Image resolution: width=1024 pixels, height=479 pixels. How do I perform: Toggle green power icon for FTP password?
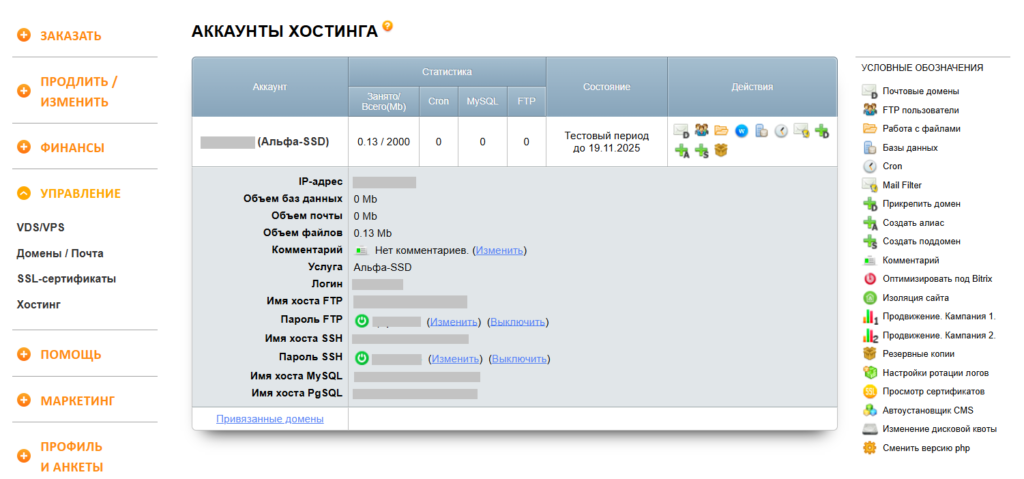pos(362,321)
